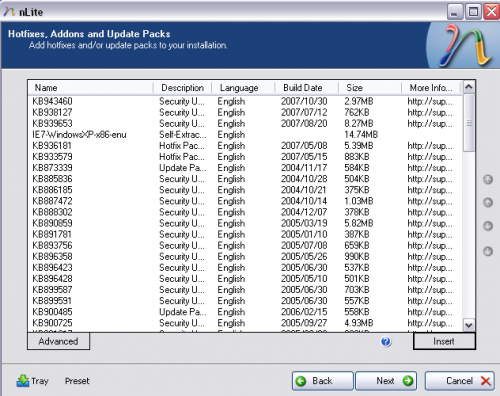Select the KB899591 entry
This screenshot has height=396, width=500.
click(245, 301)
